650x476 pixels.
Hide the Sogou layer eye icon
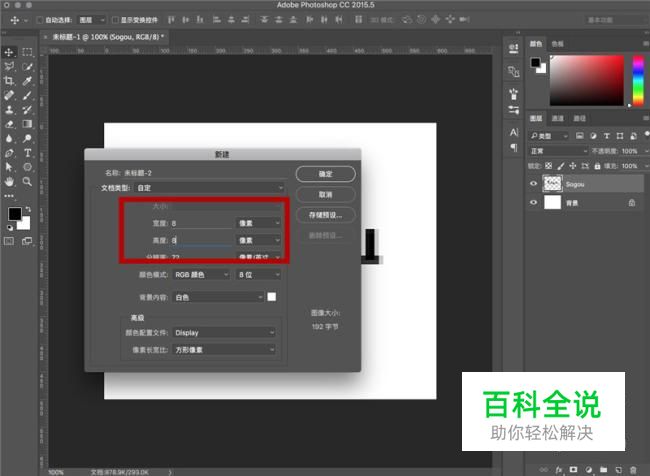[x=534, y=184]
